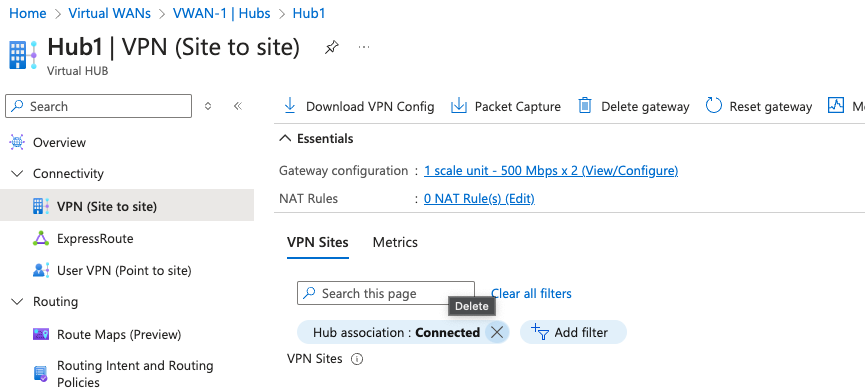Select VPN (Site to site) menu item

(x=127, y=205)
